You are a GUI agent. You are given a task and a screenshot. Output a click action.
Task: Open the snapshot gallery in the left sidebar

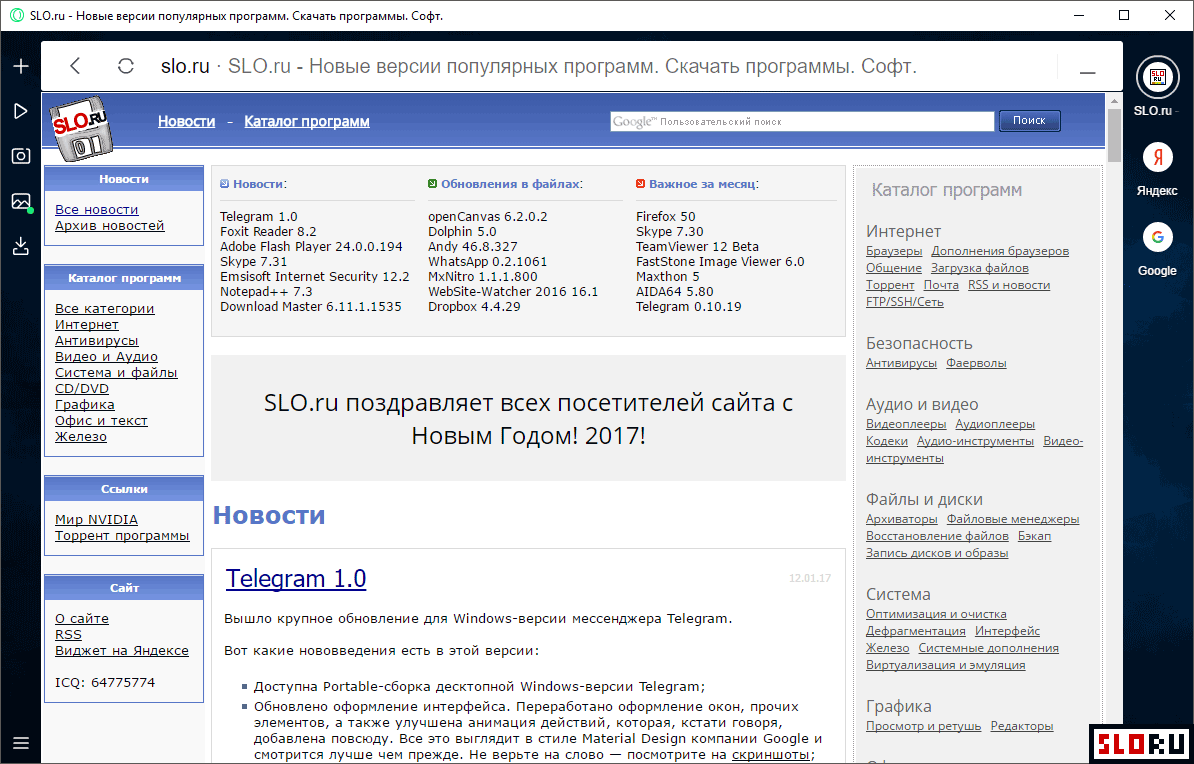click(x=21, y=201)
